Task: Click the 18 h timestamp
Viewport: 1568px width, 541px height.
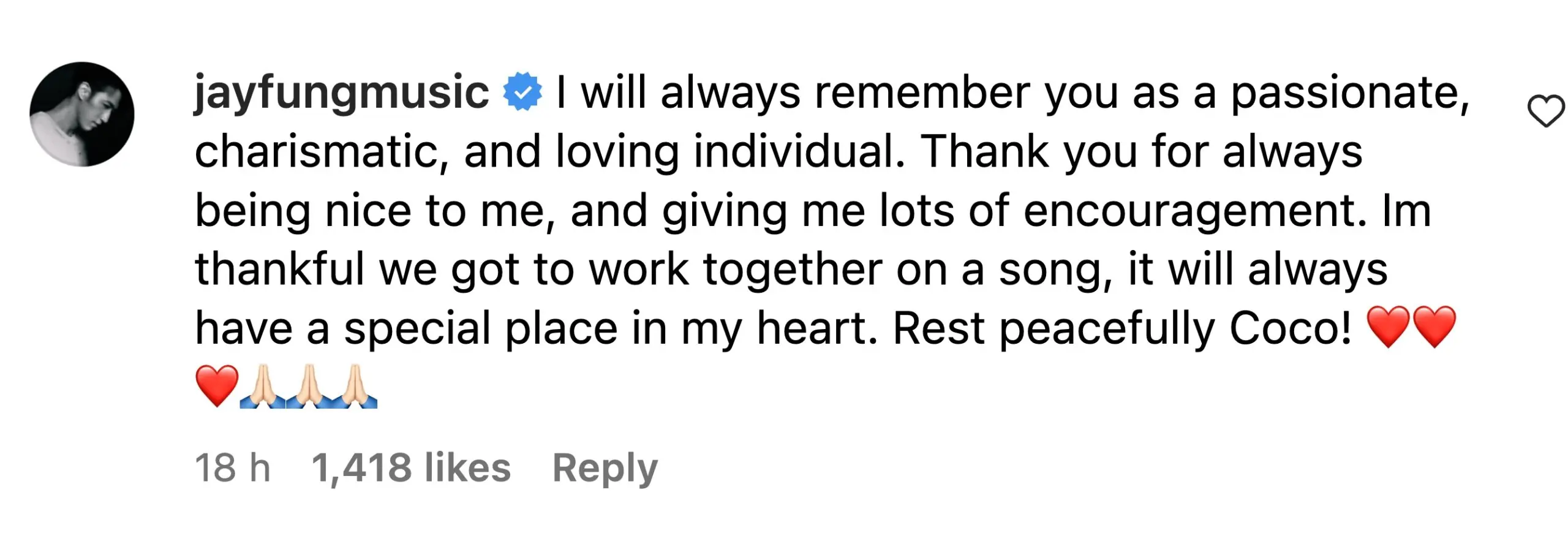Action: pos(232,468)
